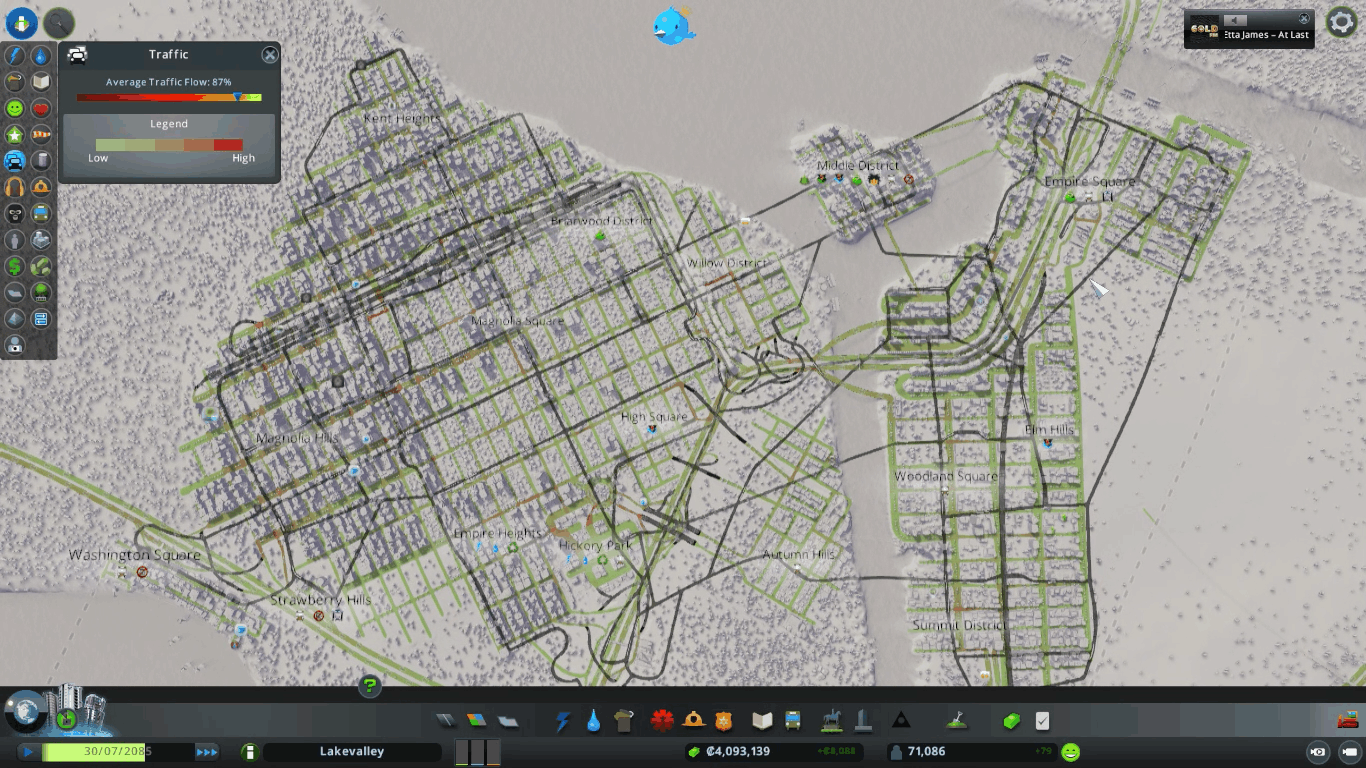Open the Fire Department build menu
Viewport: 1366px width, 768px height.
click(x=693, y=720)
